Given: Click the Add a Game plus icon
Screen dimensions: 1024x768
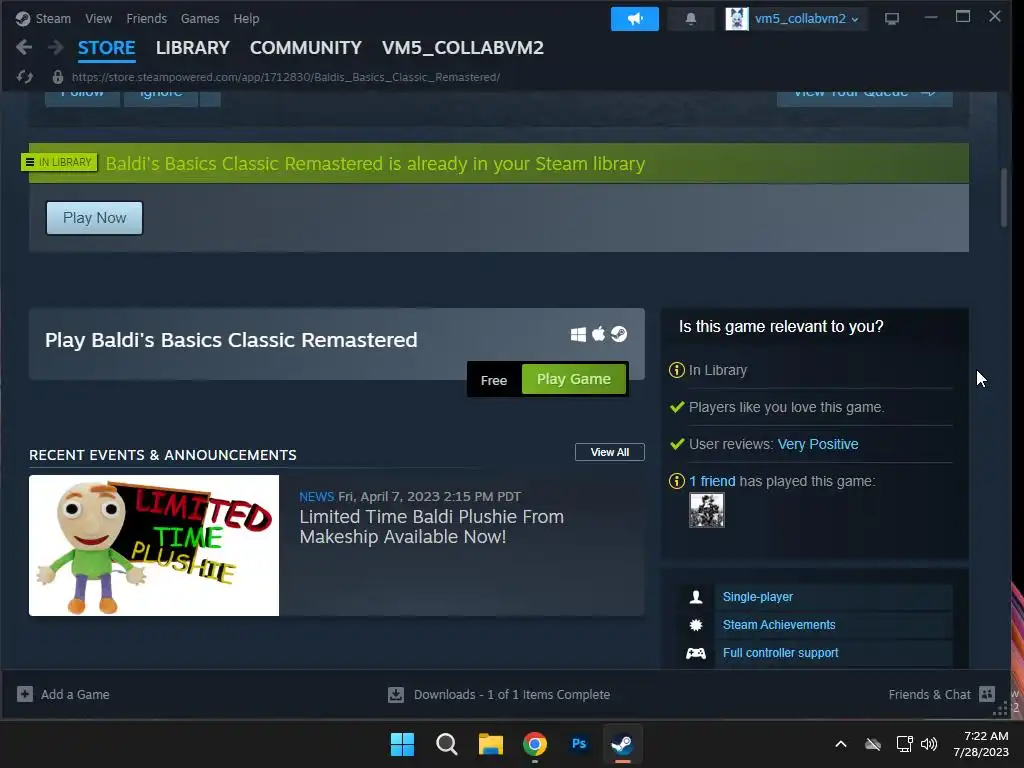Looking at the screenshot, I should click(25, 694).
